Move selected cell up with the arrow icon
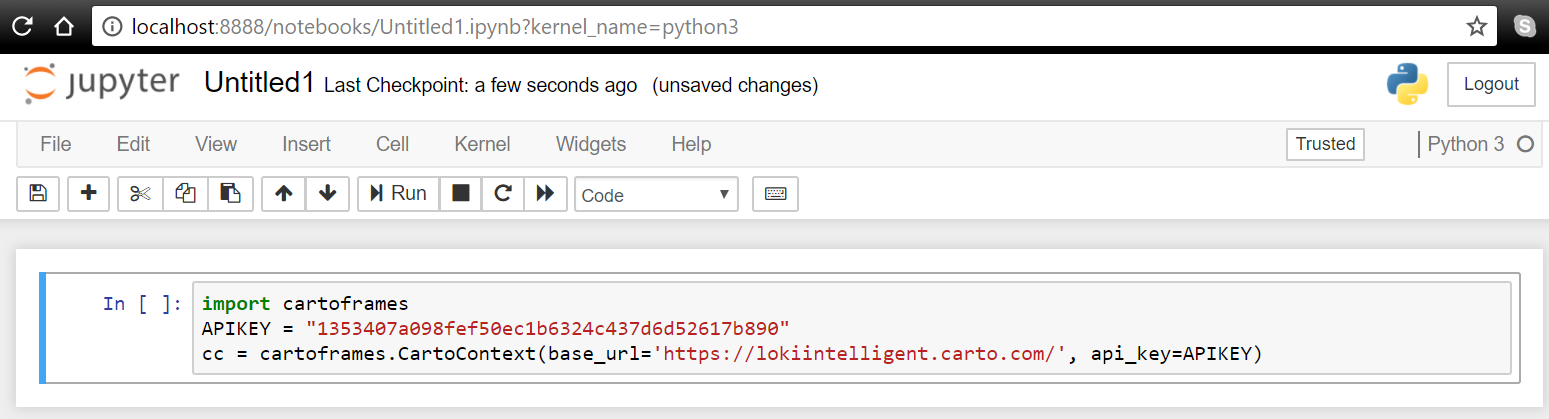 click(x=283, y=194)
